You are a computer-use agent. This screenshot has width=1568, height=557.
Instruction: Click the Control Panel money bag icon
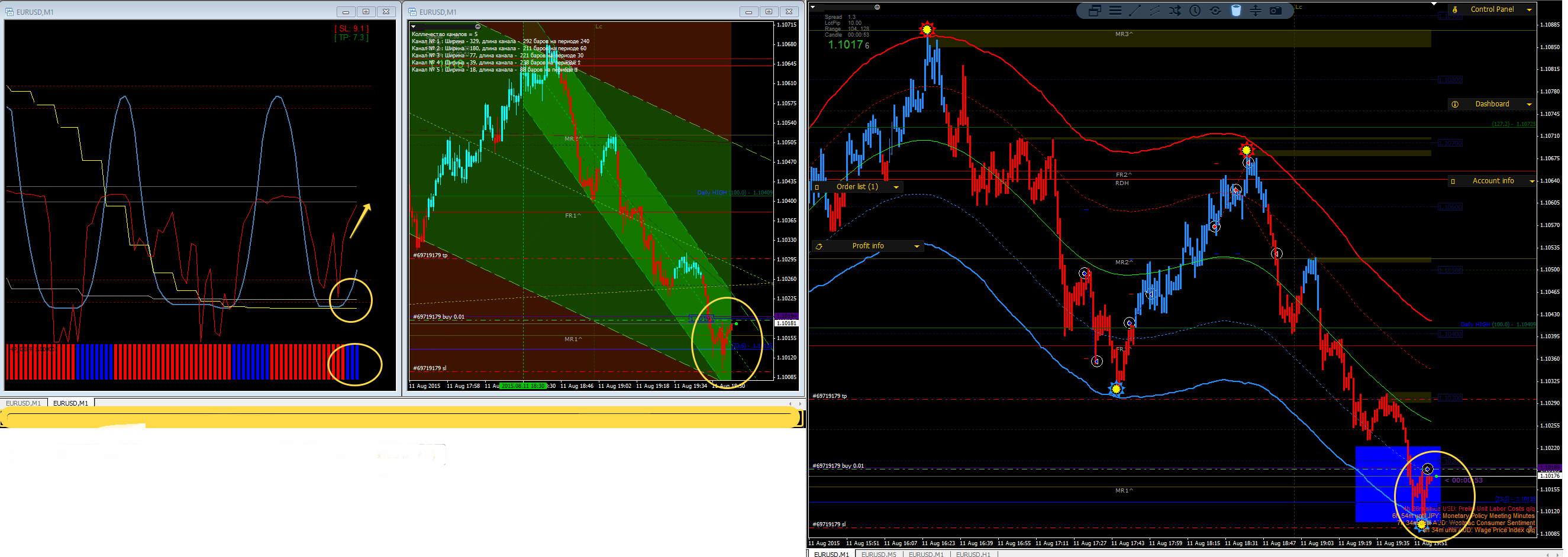pos(1455,9)
